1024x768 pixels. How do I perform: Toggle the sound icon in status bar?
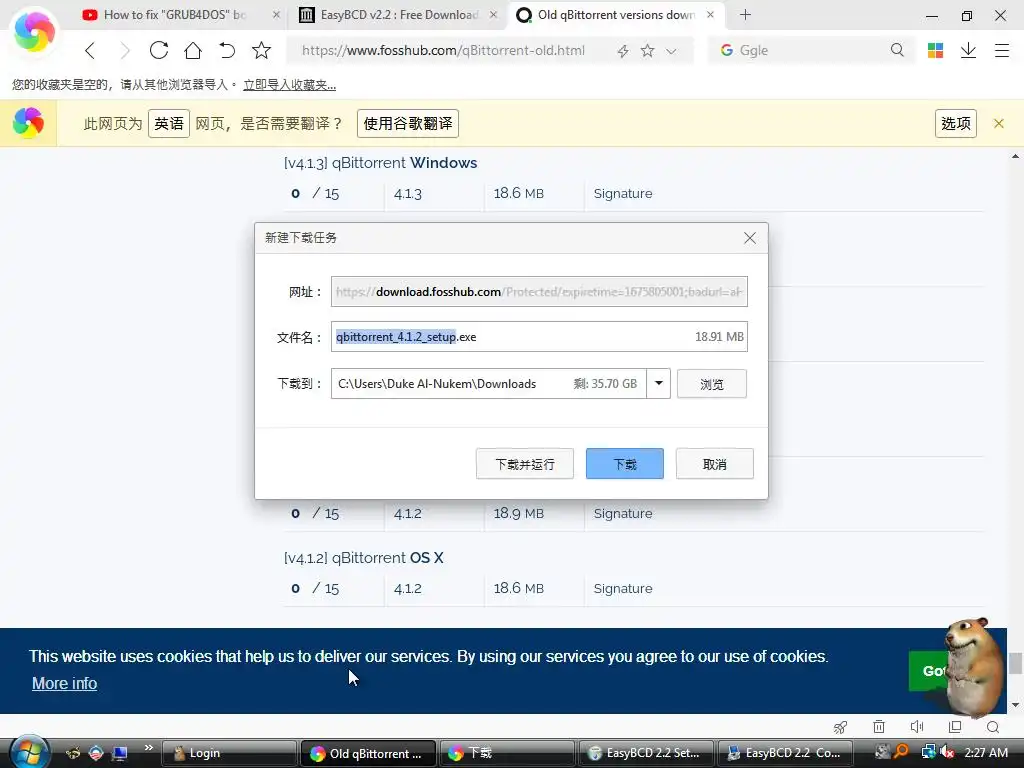click(917, 726)
